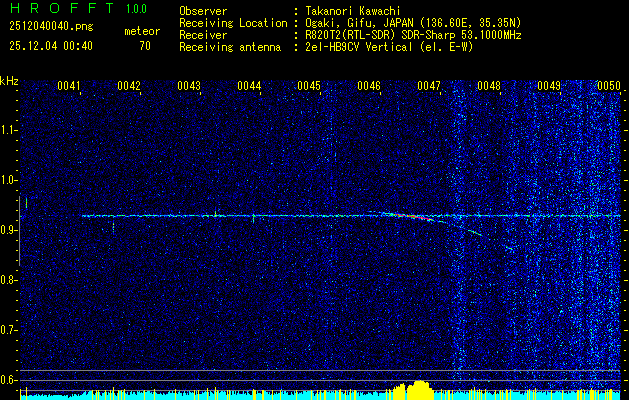
Task: Click the 0043 time marker
Action: point(189,86)
